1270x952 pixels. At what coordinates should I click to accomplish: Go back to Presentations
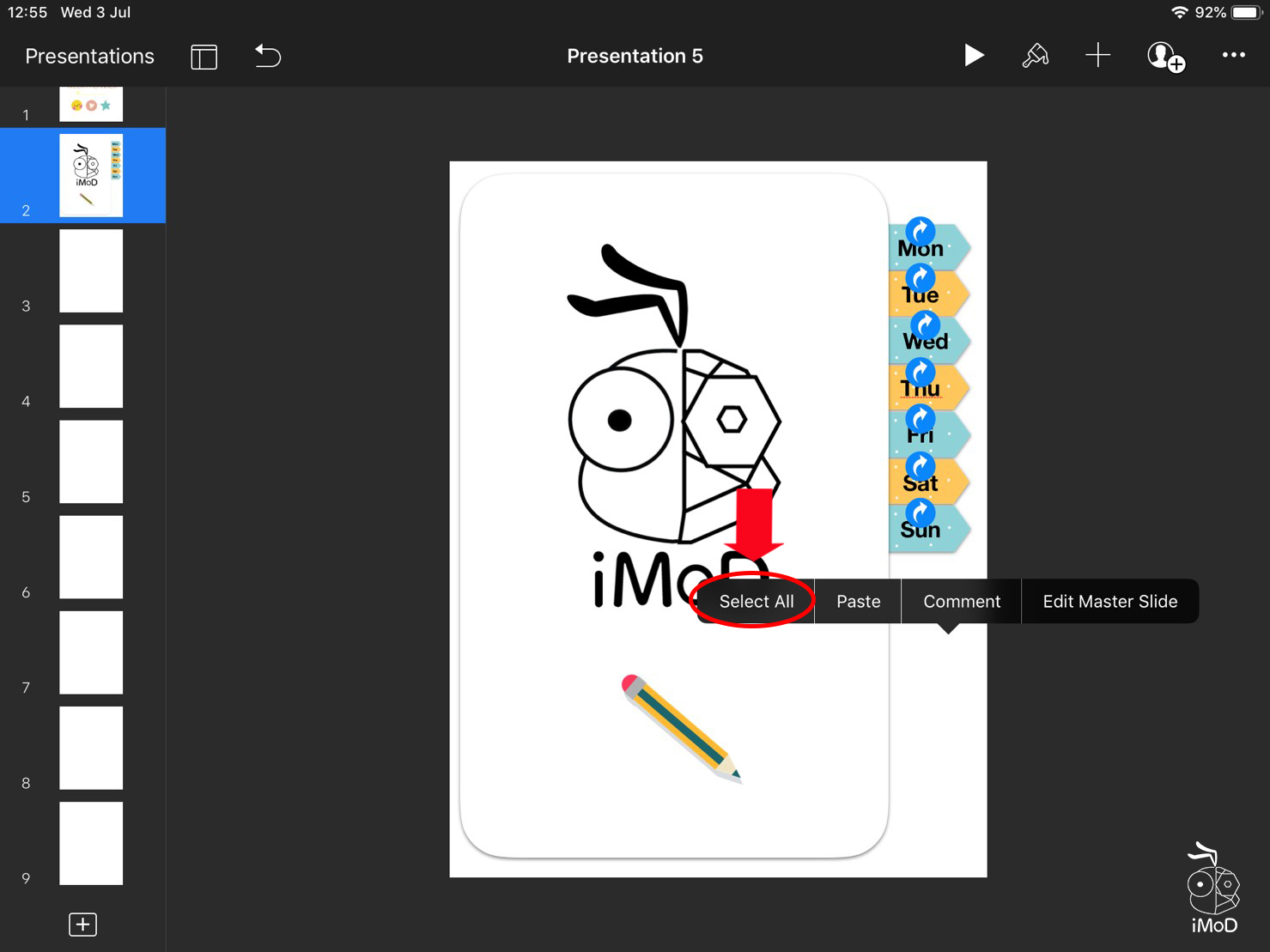[x=89, y=57]
